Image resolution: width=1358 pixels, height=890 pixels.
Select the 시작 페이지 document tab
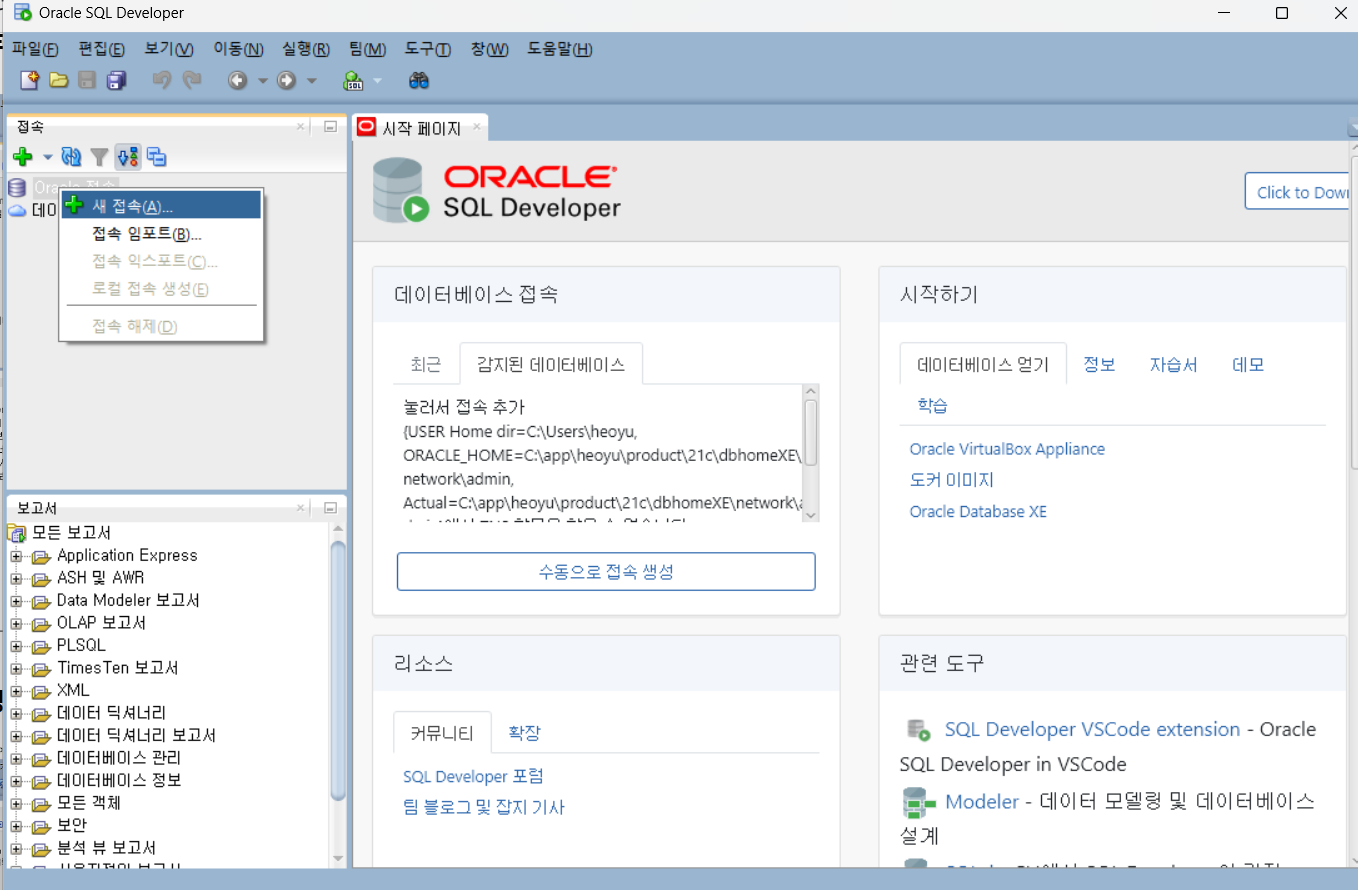pyautogui.click(x=421, y=128)
